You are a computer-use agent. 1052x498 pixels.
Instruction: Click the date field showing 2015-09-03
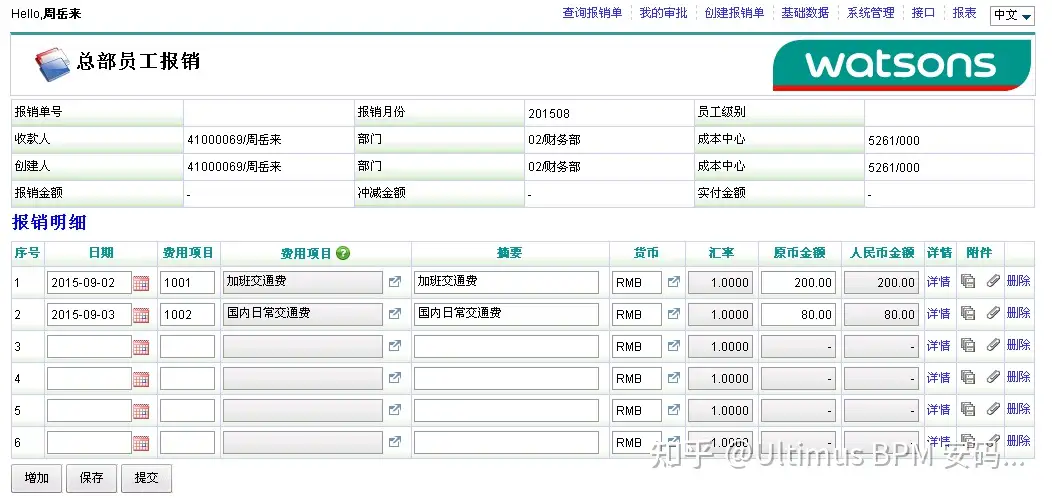click(89, 314)
